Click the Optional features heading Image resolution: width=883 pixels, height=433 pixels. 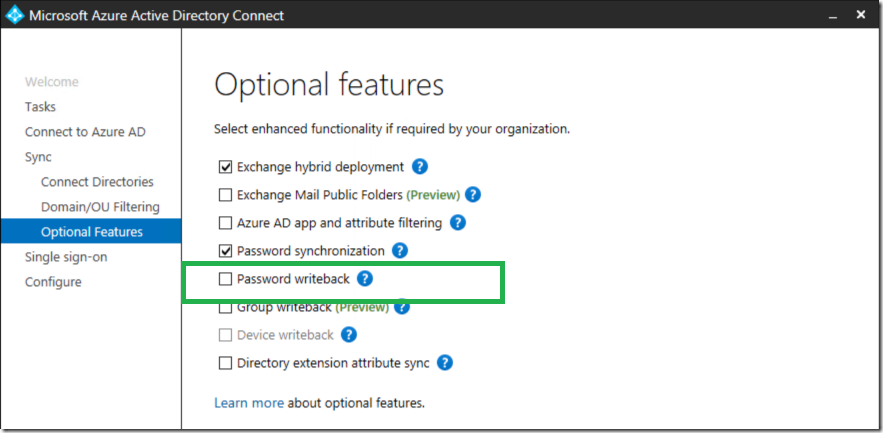pyautogui.click(x=329, y=84)
